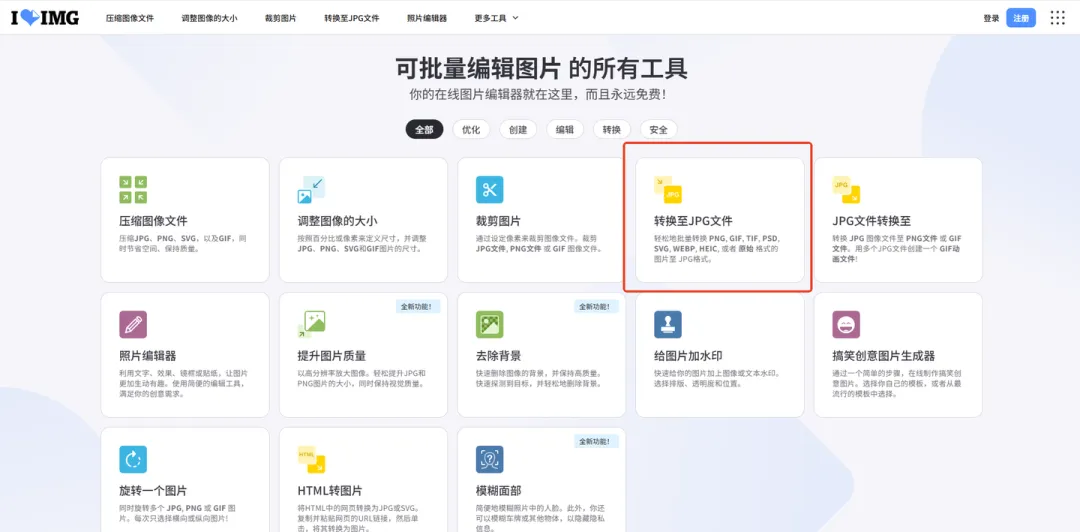Click the 压缩图像文件 card description text
Viewport: 1080px width, 532px height.
(183, 243)
